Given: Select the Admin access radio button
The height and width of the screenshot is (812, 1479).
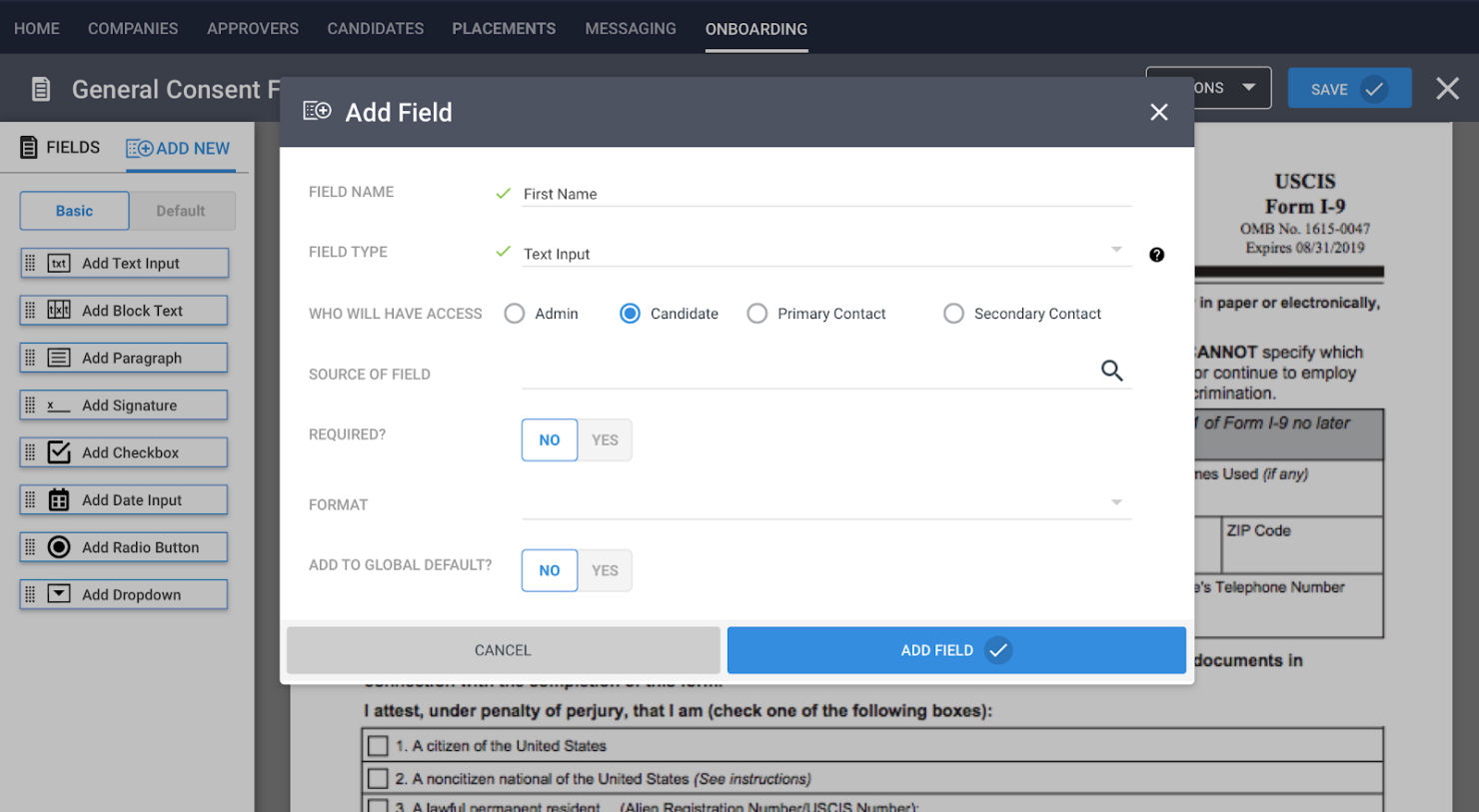Looking at the screenshot, I should click(515, 313).
